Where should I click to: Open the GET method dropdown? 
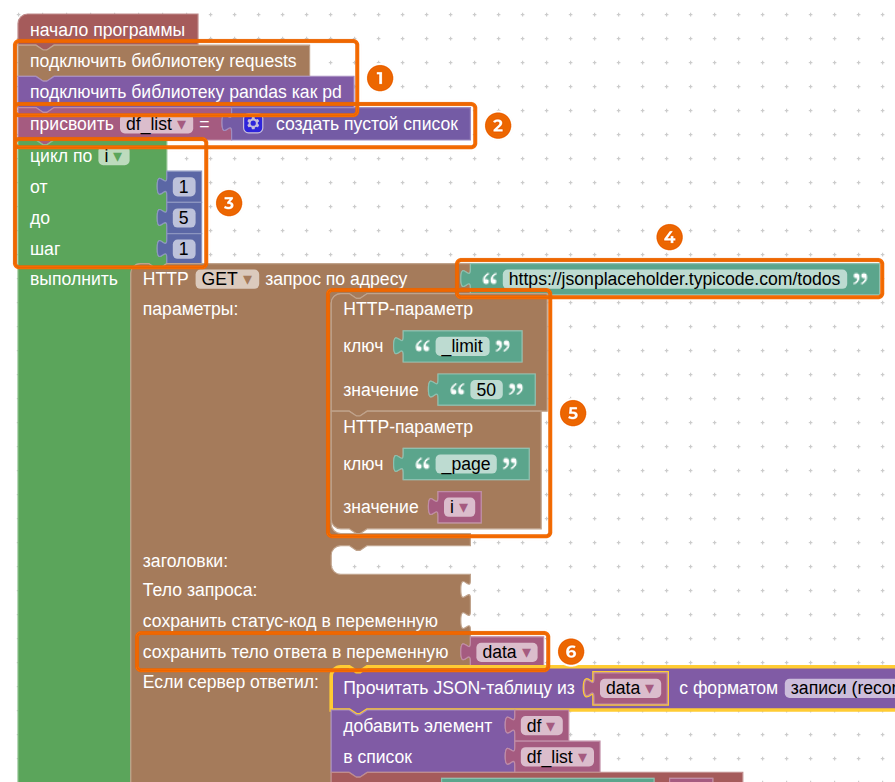point(227,279)
